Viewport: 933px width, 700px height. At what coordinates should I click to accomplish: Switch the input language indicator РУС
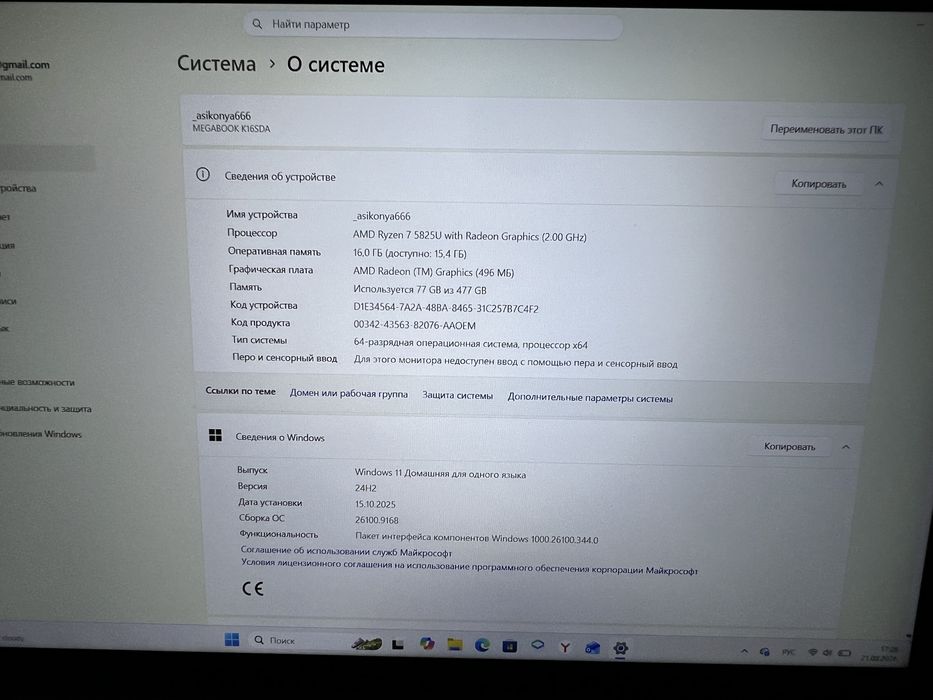[x=788, y=652]
